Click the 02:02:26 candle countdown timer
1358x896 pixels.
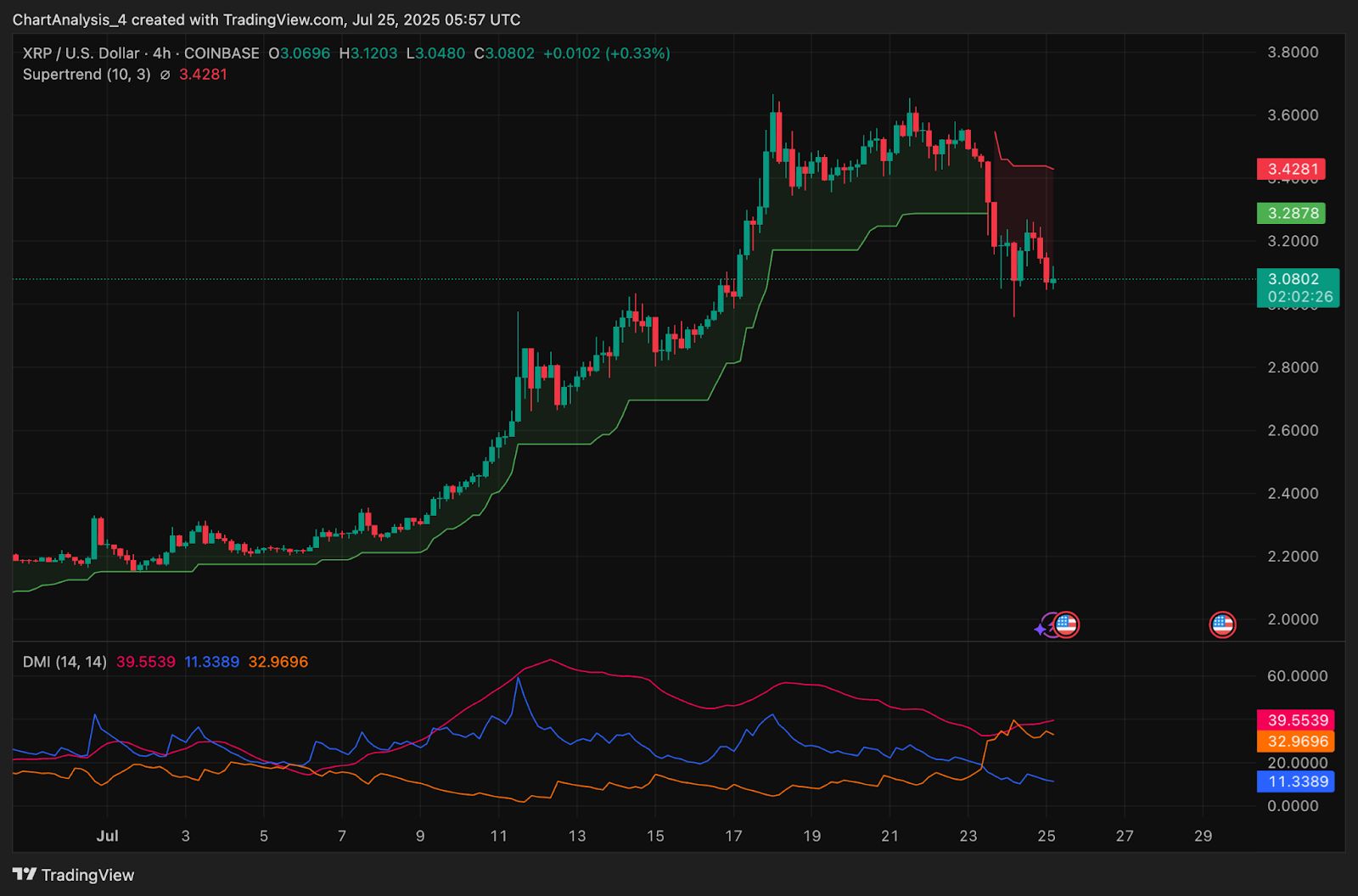pyautogui.click(x=1300, y=297)
